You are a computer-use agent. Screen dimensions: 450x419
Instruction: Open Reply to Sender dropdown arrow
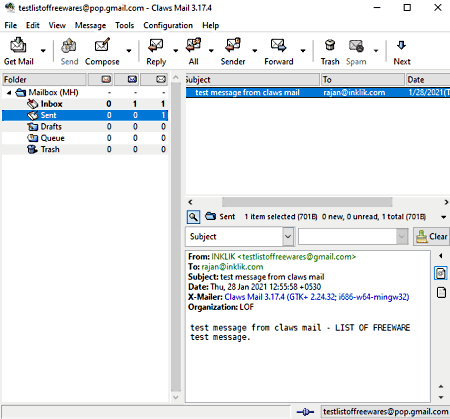click(x=255, y=51)
